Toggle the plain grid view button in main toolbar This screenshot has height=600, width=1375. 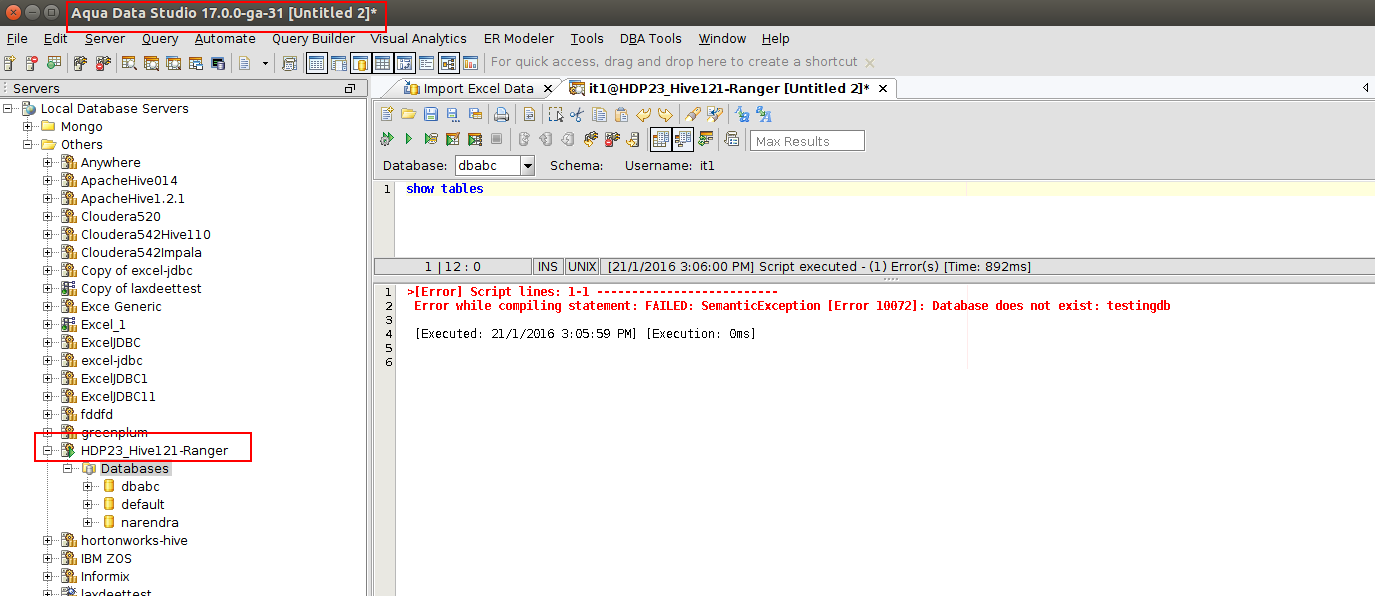coord(382,63)
